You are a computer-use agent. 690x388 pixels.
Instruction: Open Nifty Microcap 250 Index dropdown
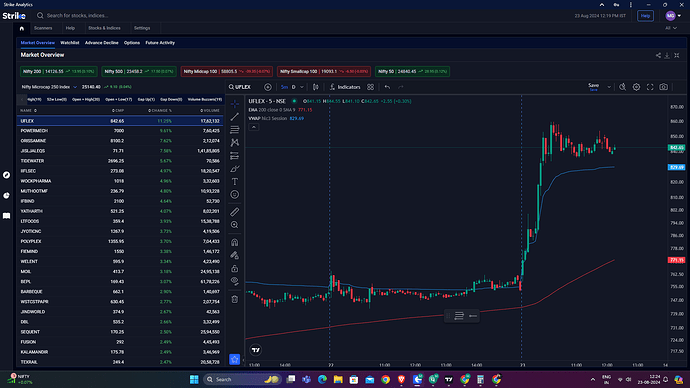(x=49, y=87)
